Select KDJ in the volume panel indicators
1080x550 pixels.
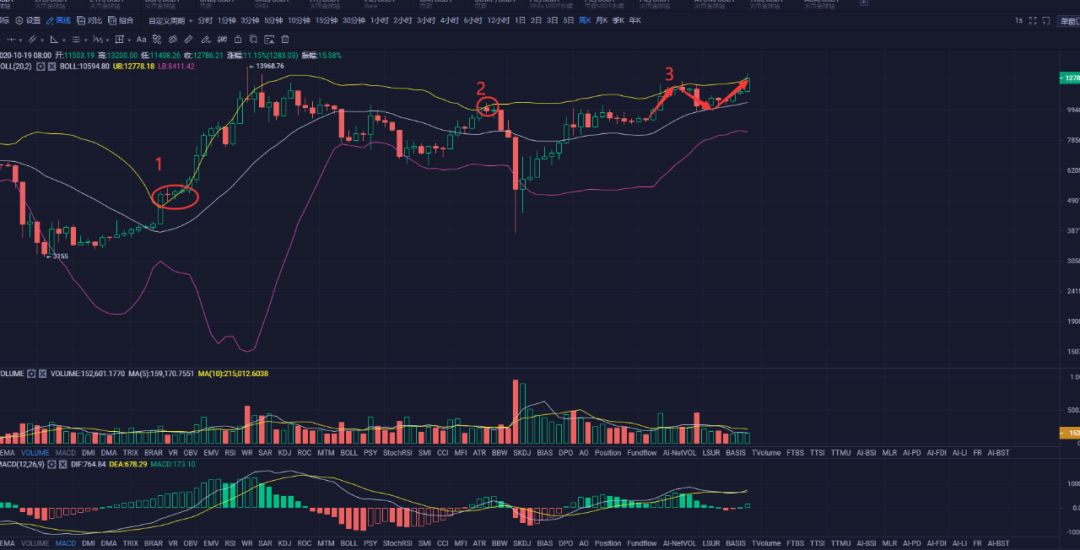pos(283,453)
